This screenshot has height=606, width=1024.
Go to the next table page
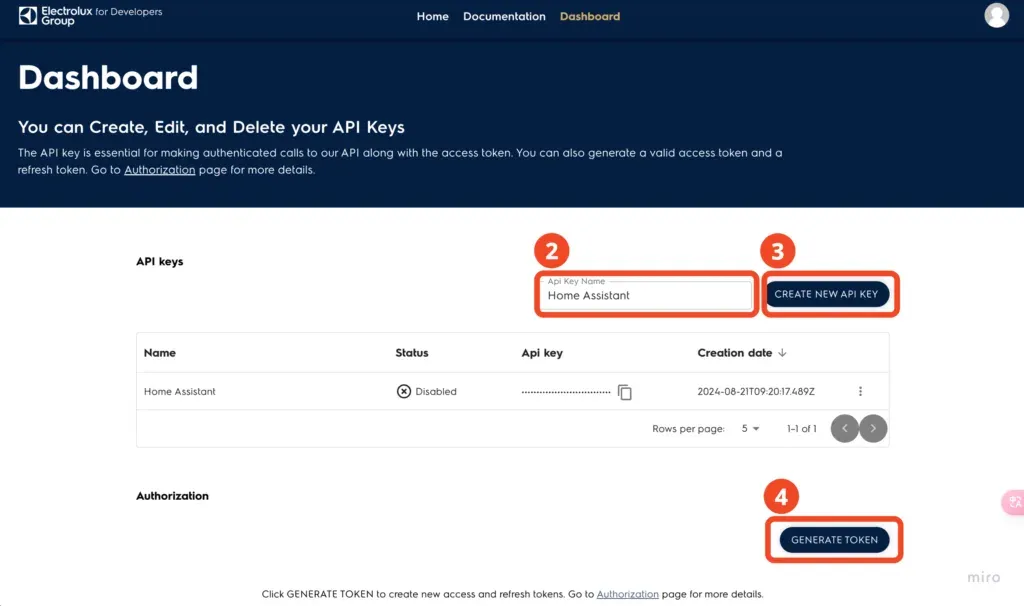(x=872, y=428)
